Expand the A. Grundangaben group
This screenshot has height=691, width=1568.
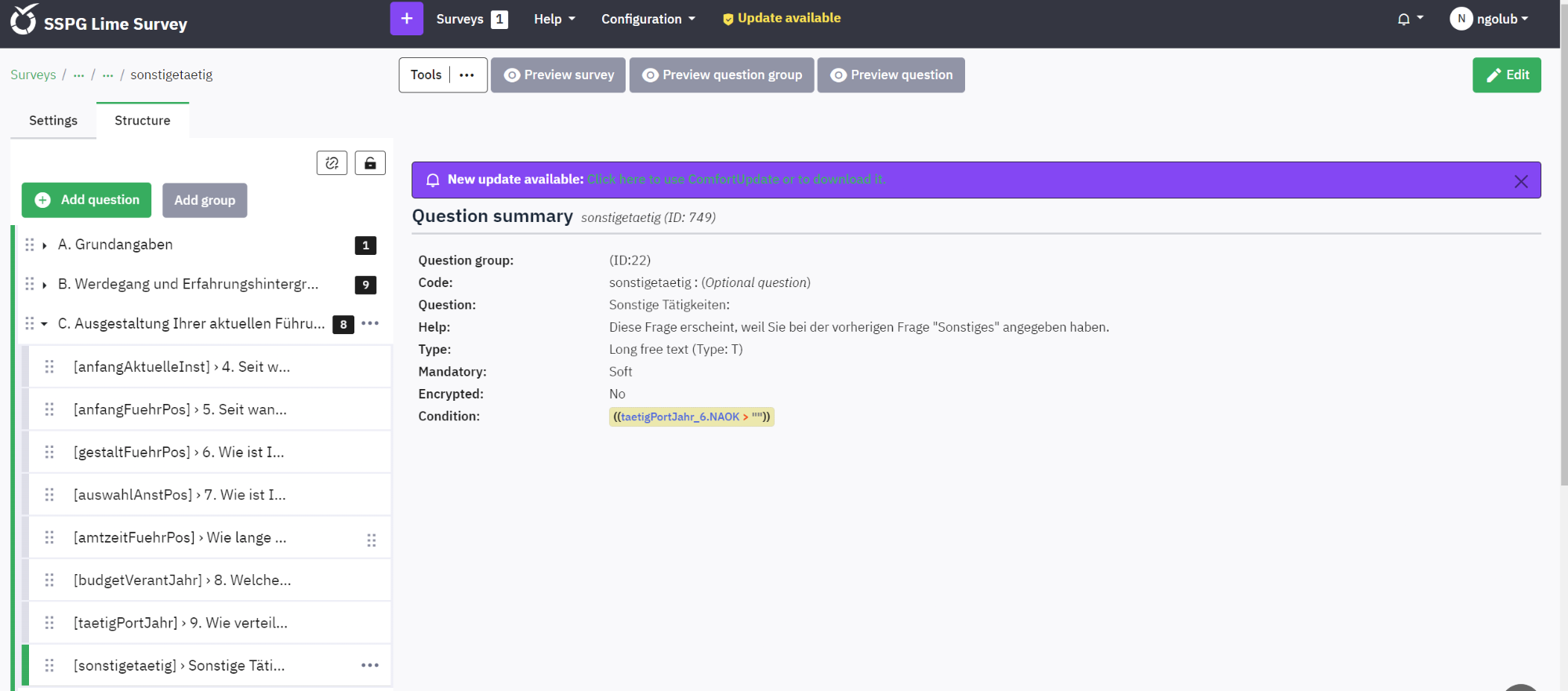45,245
